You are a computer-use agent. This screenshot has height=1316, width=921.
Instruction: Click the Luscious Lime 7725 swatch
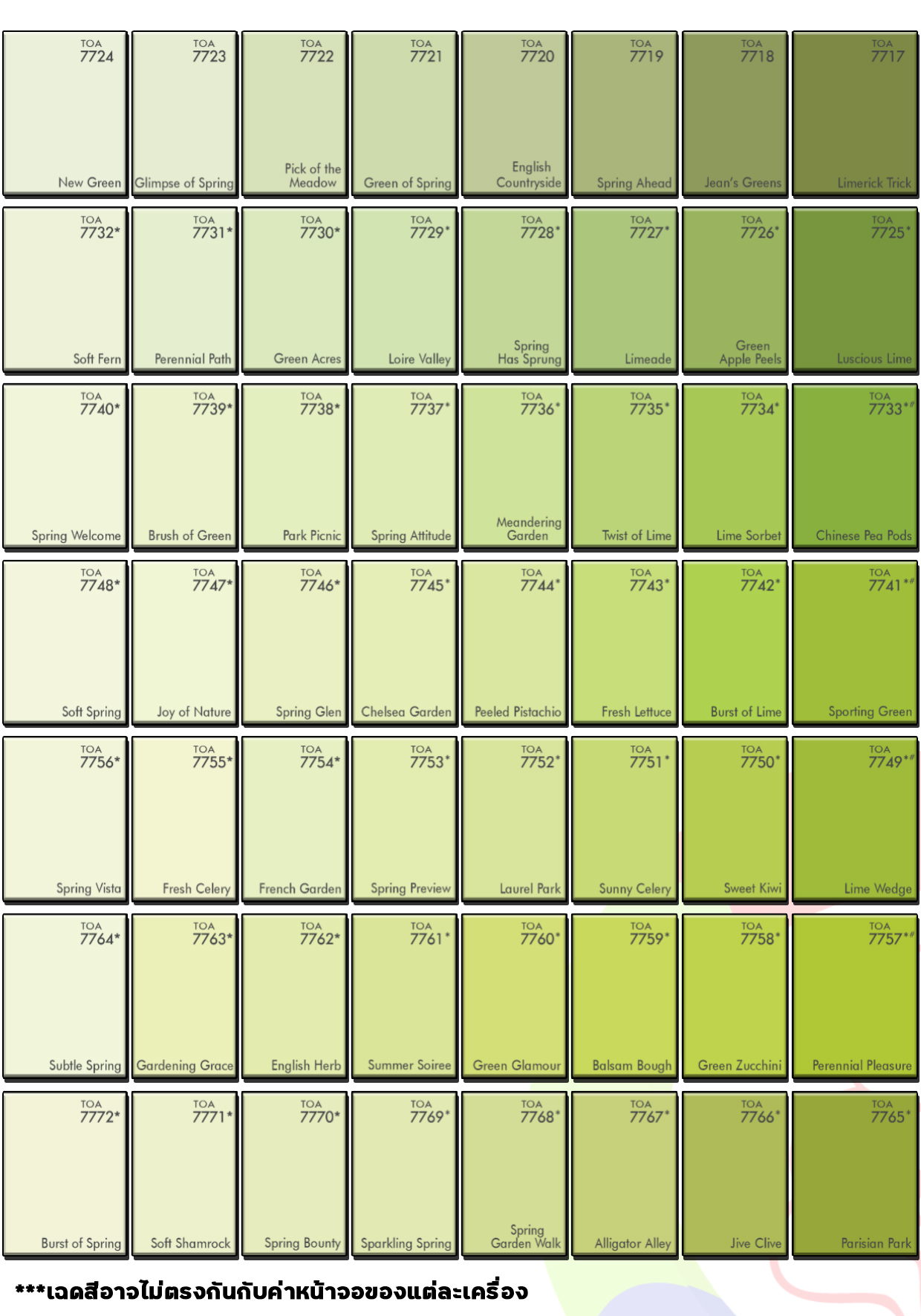click(x=855, y=290)
